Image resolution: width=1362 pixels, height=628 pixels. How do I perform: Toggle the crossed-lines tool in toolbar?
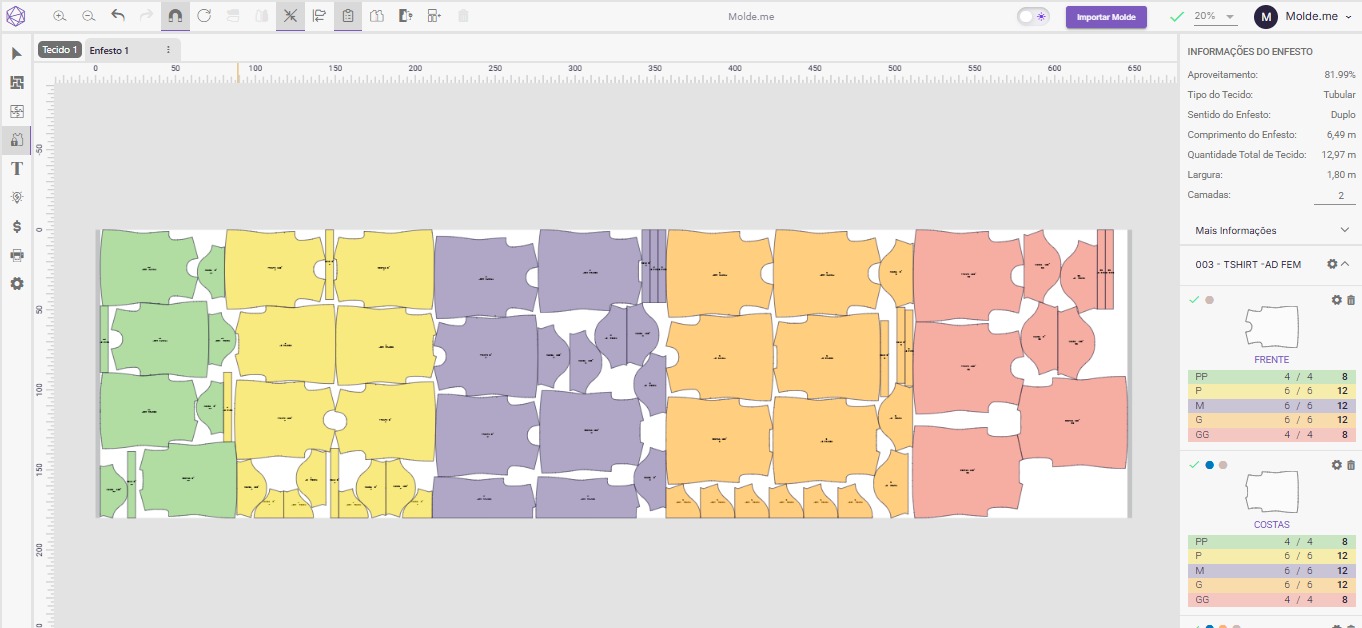[290, 16]
